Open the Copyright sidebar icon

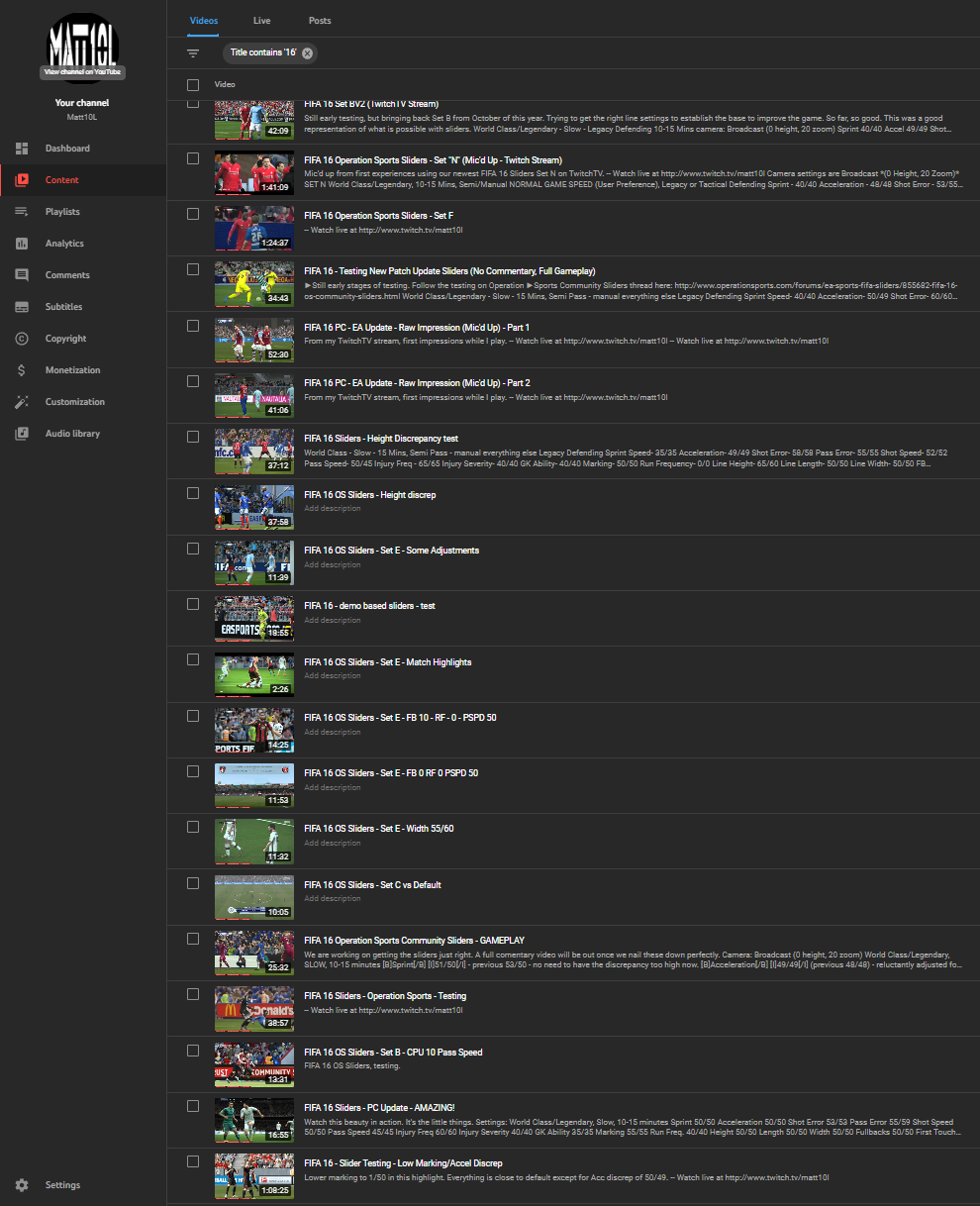tap(22, 339)
